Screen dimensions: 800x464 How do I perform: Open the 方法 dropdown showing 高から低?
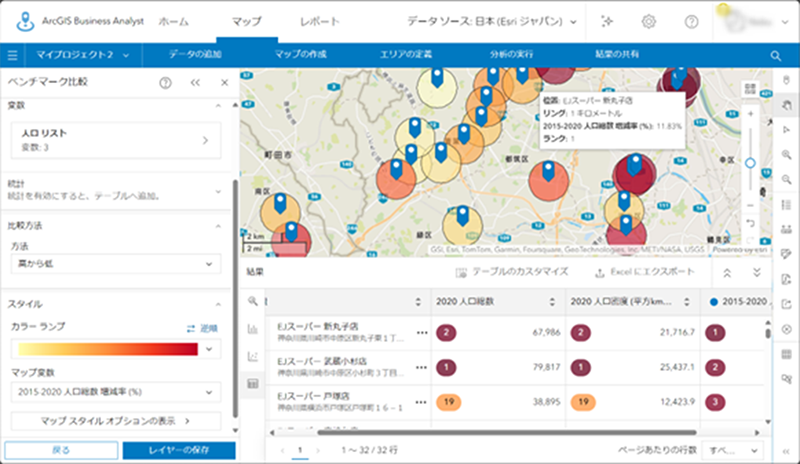(x=116, y=264)
